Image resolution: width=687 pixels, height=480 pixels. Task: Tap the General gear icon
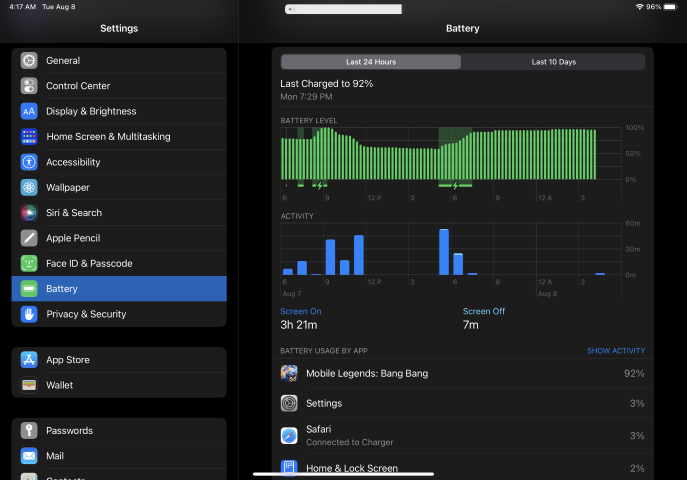coord(29,61)
